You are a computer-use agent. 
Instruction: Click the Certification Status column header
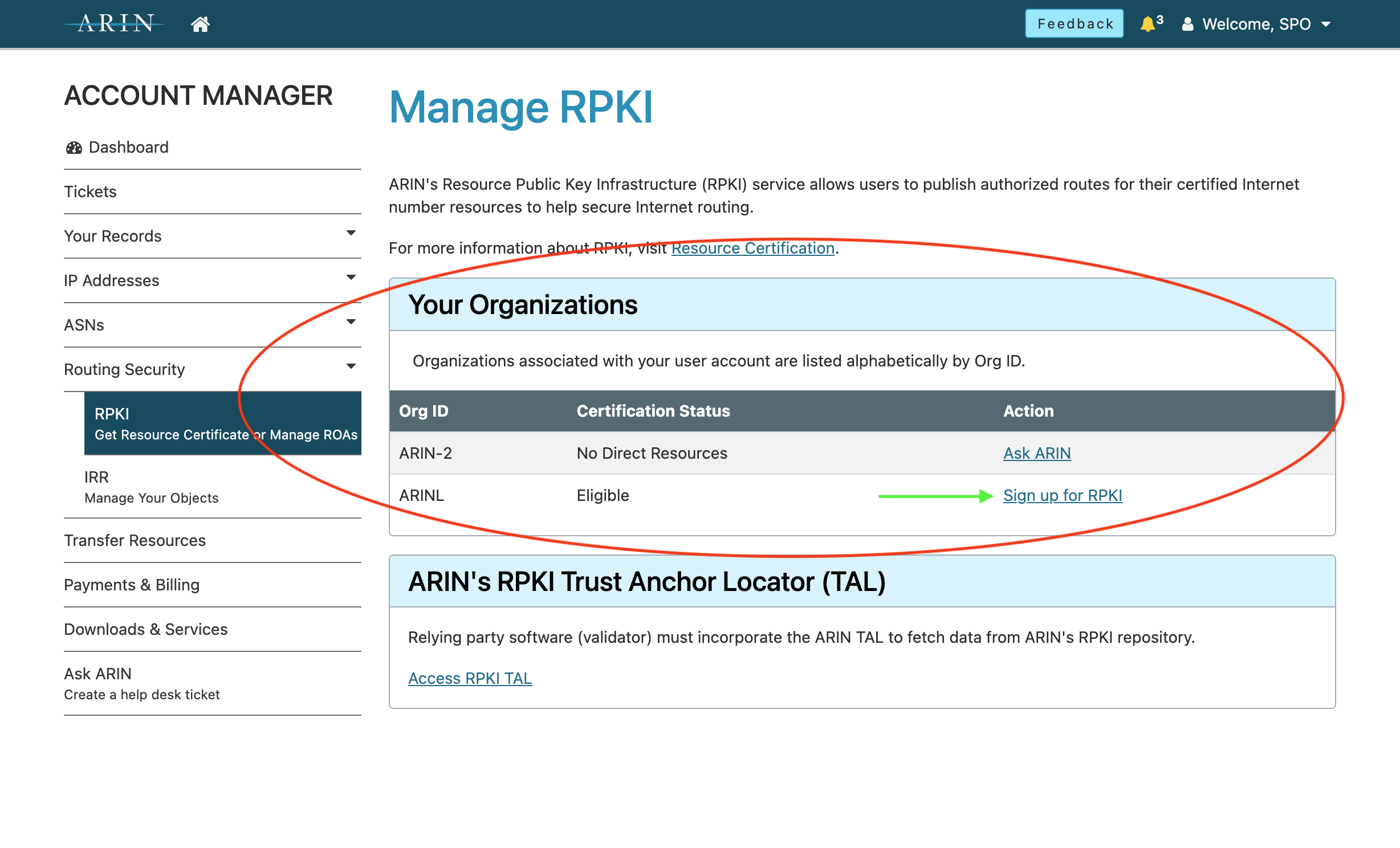click(653, 411)
